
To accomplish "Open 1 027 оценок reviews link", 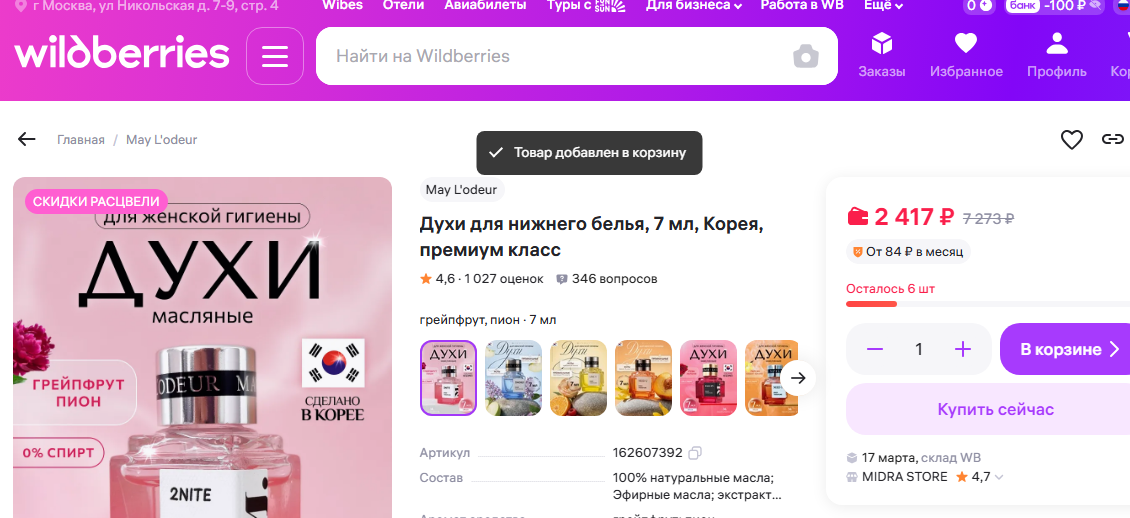I will click(x=504, y=279).
